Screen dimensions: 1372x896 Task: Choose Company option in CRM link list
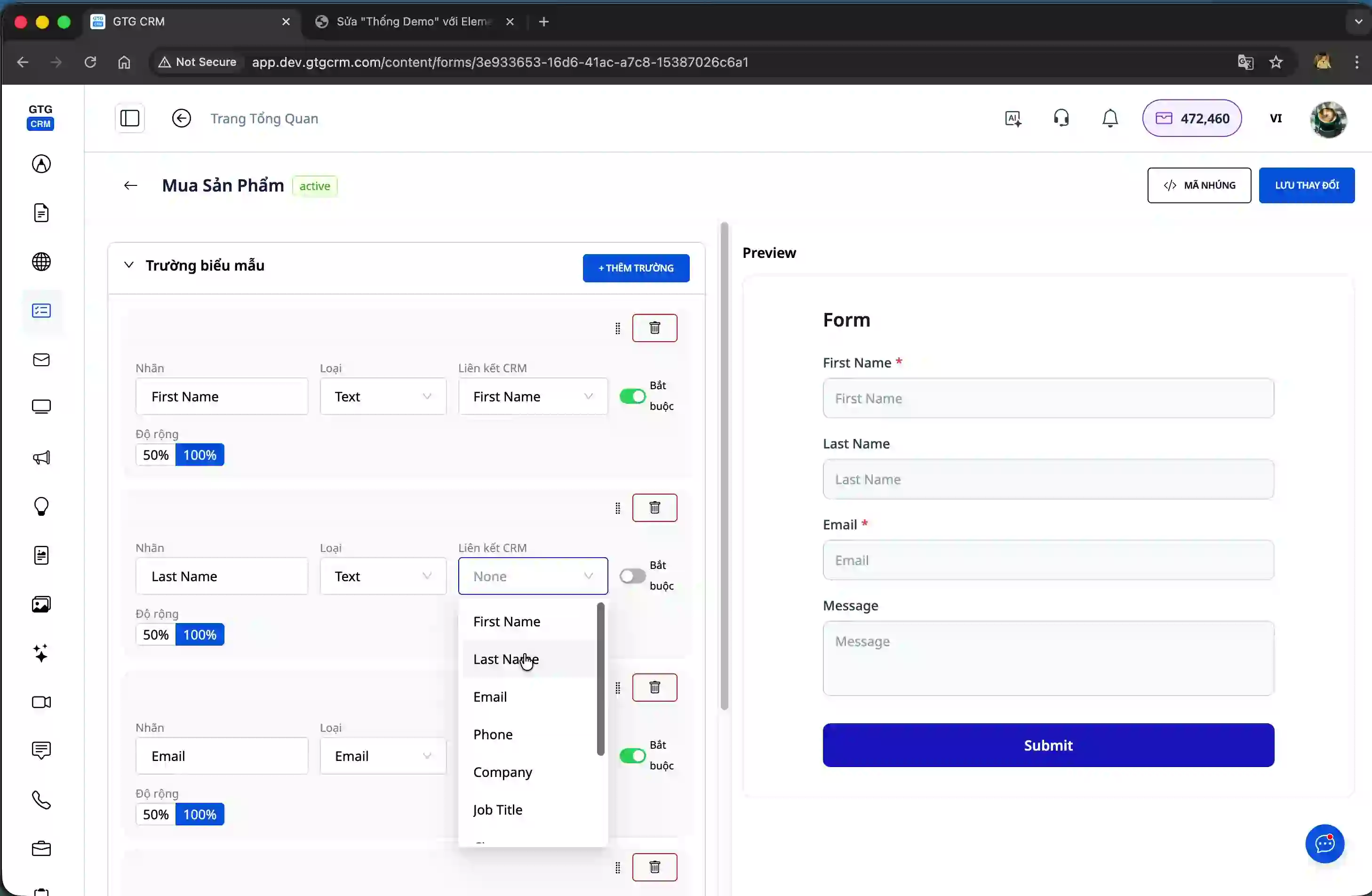(502, 772)
